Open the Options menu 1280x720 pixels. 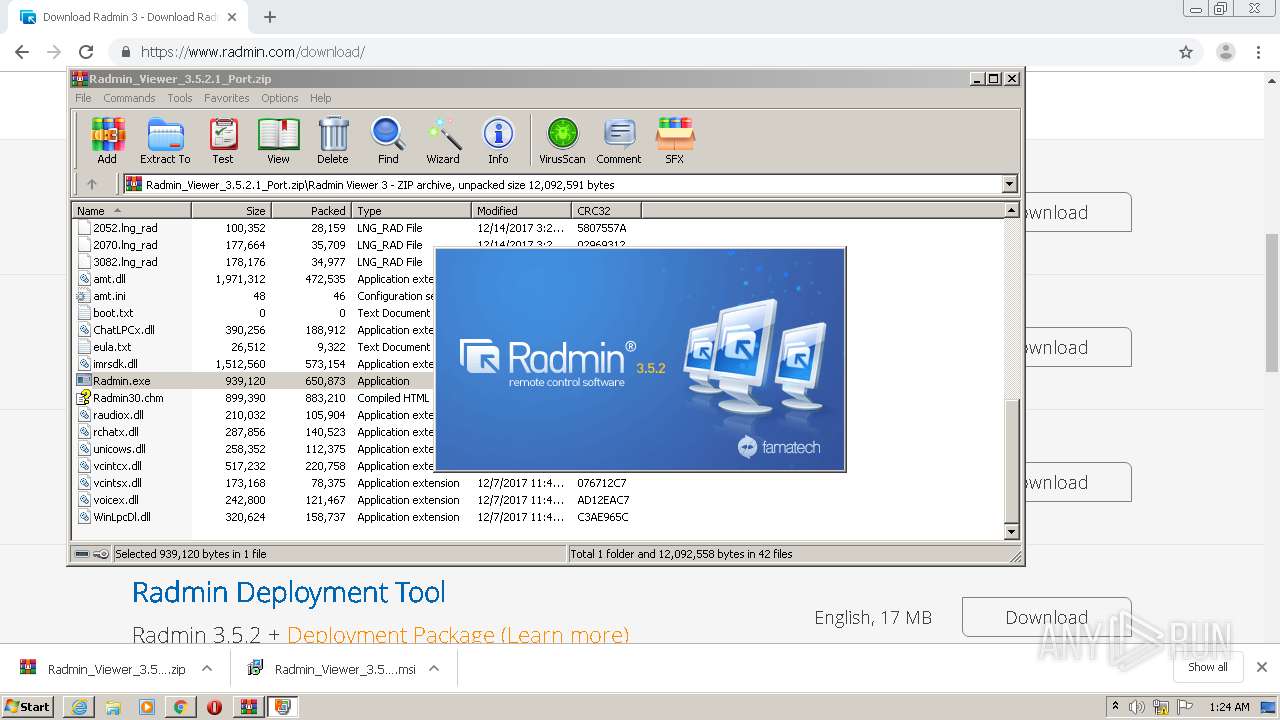[280, 98]
